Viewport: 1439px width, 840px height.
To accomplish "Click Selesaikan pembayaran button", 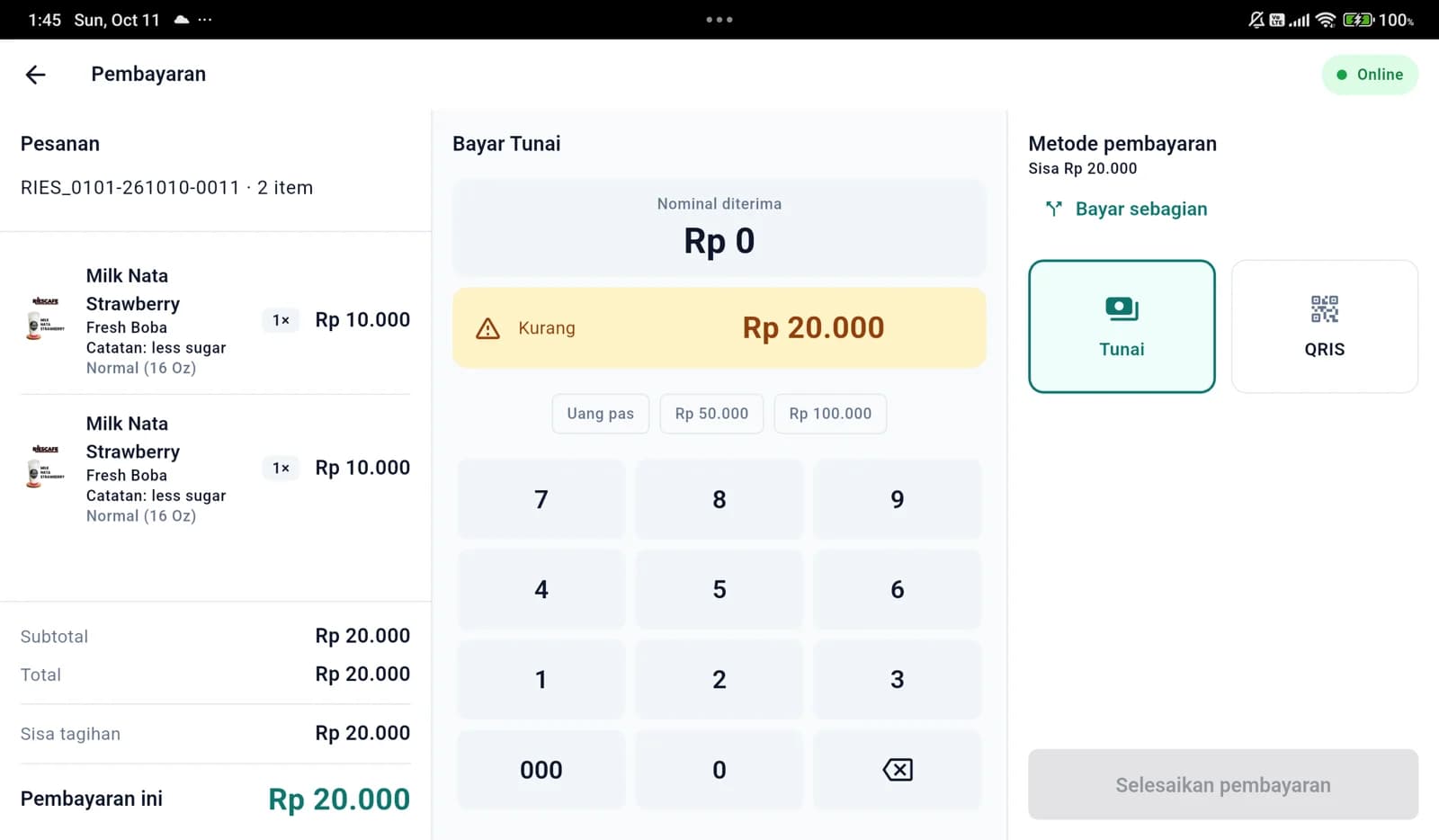I will click(x=1223, y=784).
